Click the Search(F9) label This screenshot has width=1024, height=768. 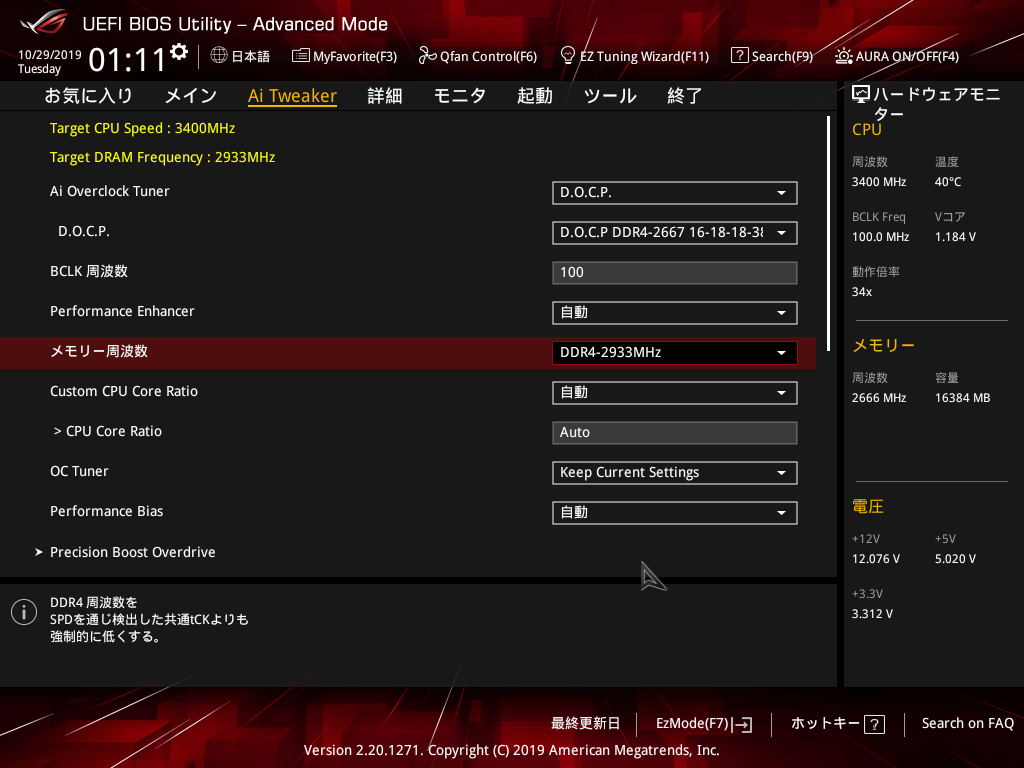[782, 56]
